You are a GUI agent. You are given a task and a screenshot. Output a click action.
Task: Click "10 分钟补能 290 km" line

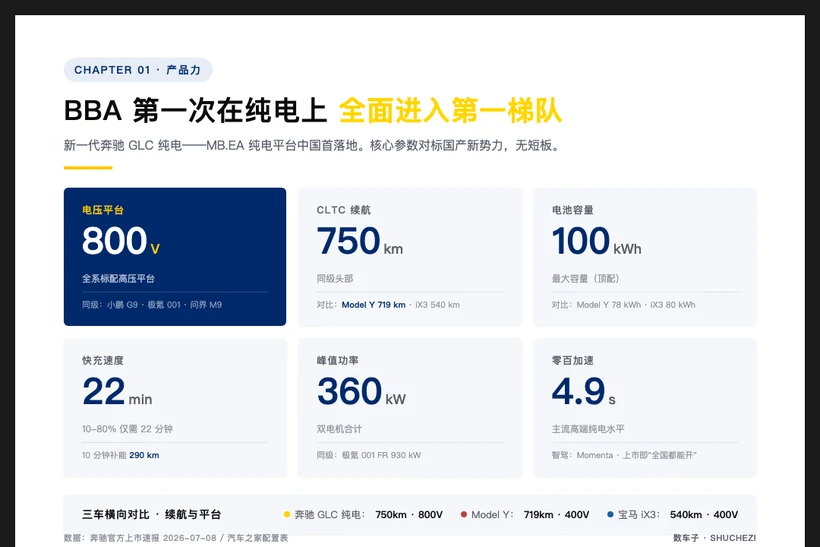click(120, 455)
